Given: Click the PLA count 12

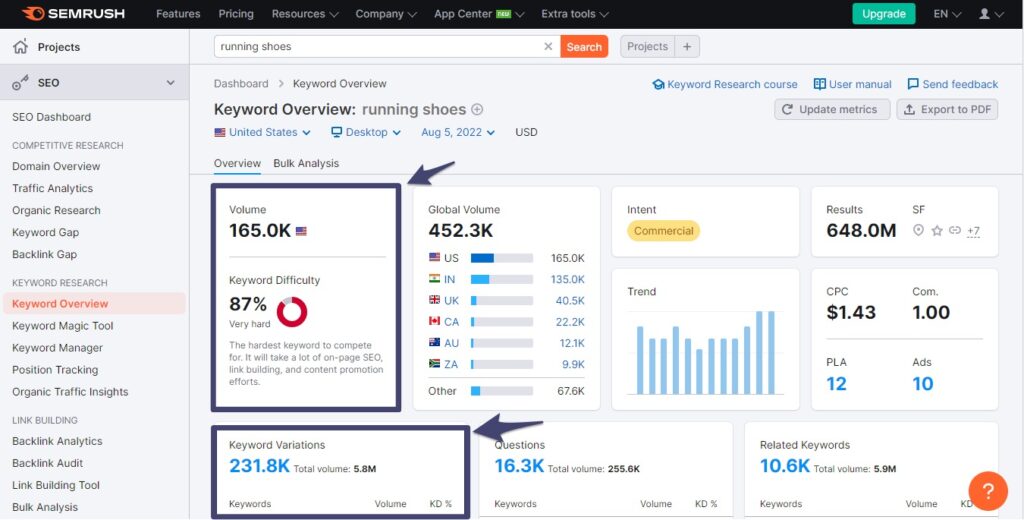Looking at the screenshot, I should point(837,383).
